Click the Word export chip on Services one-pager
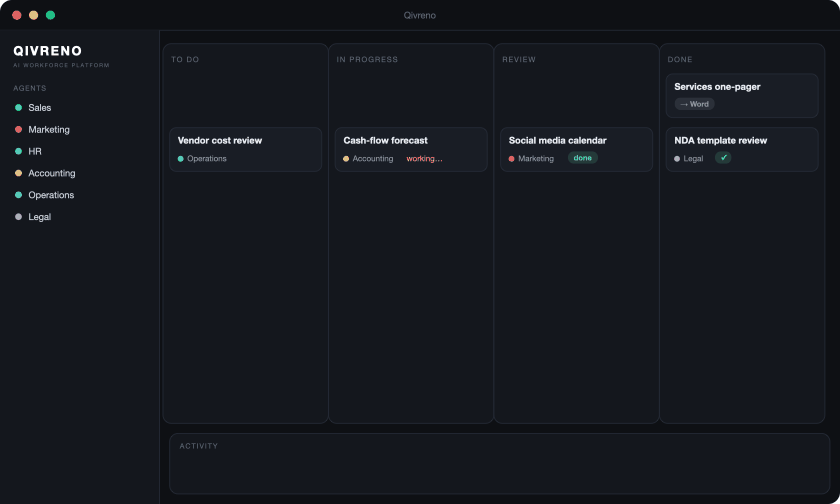840x504 pixels. [x=694, y=104]
